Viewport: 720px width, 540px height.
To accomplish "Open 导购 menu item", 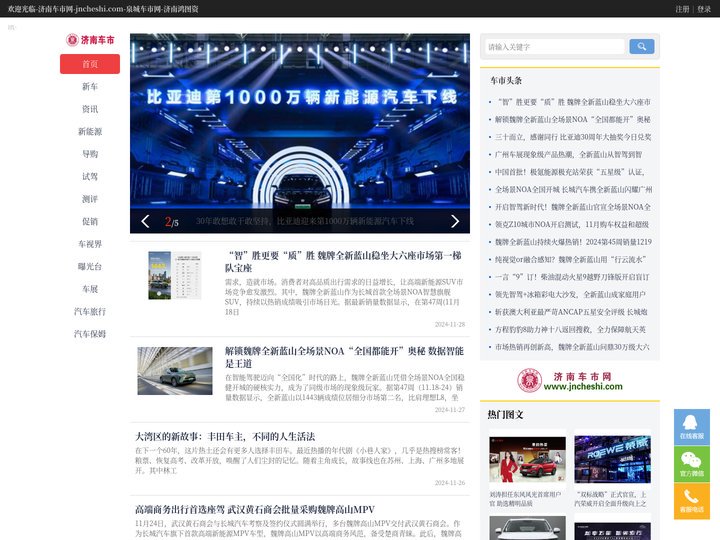I will click(90, 154).
